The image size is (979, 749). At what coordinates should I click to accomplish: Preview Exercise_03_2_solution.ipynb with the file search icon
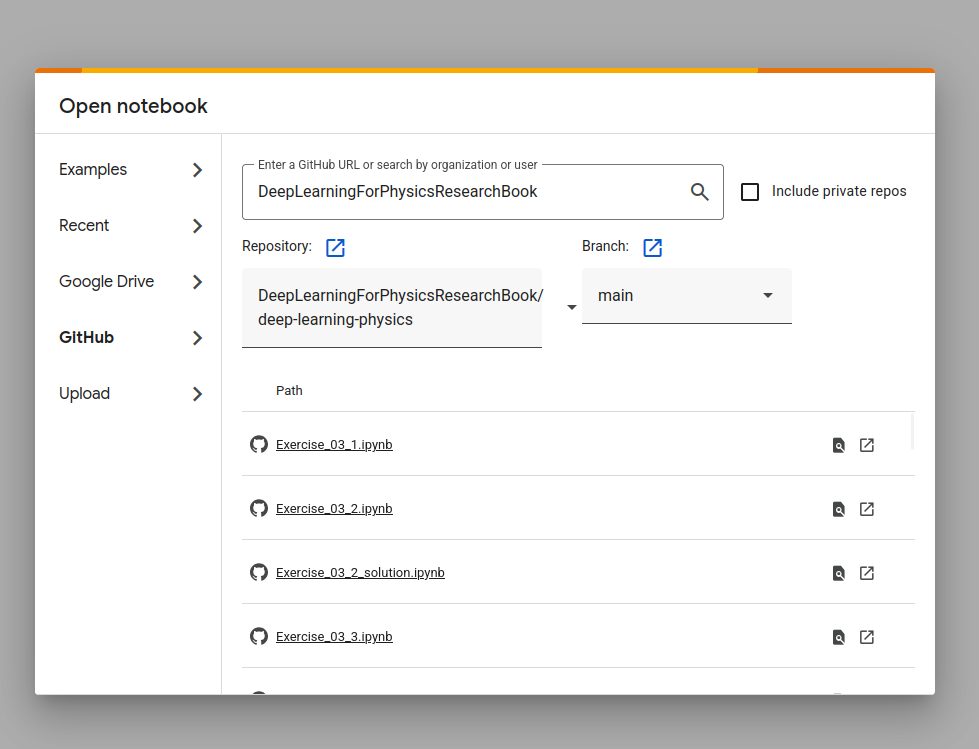pyautogui.click(x=839, y=573)
